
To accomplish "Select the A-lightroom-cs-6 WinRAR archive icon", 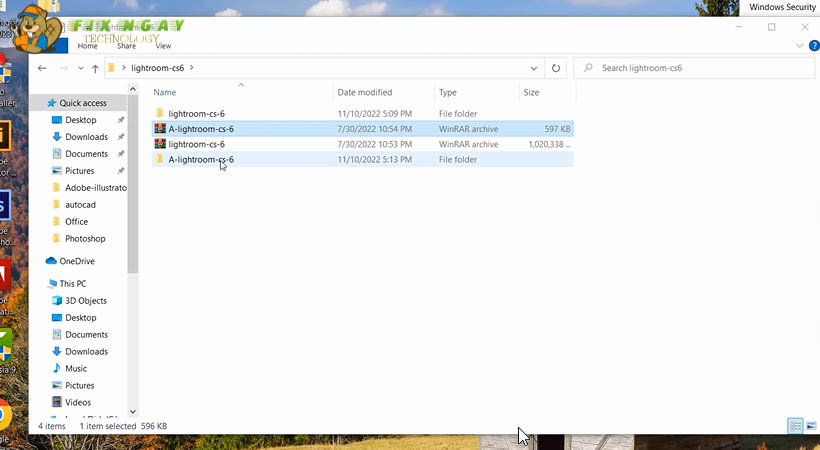I will coord(159,129).
